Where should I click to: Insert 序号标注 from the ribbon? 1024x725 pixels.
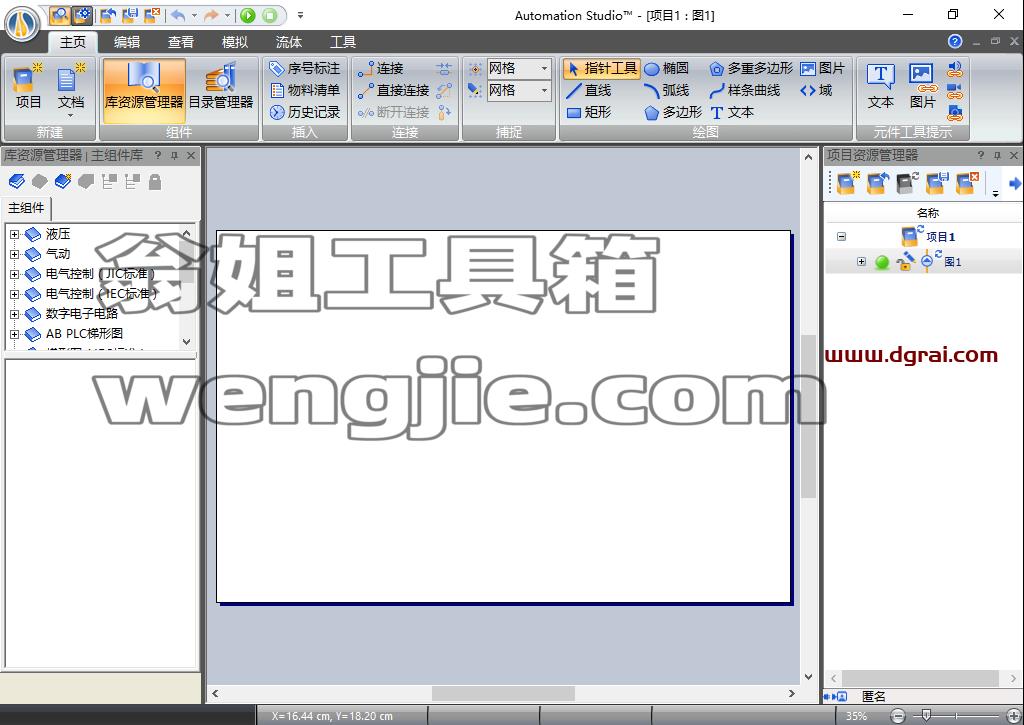(305, 68)
